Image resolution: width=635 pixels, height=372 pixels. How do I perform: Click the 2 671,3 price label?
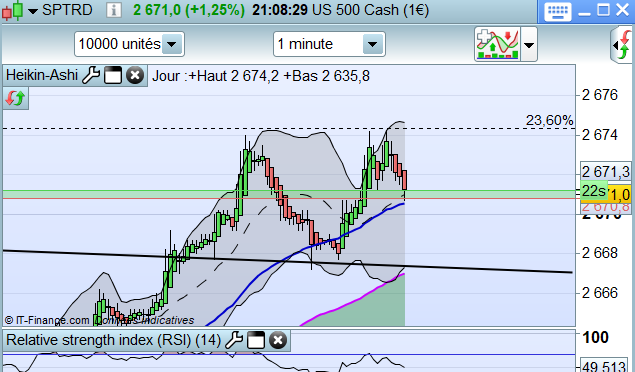[x=605, y=172]
